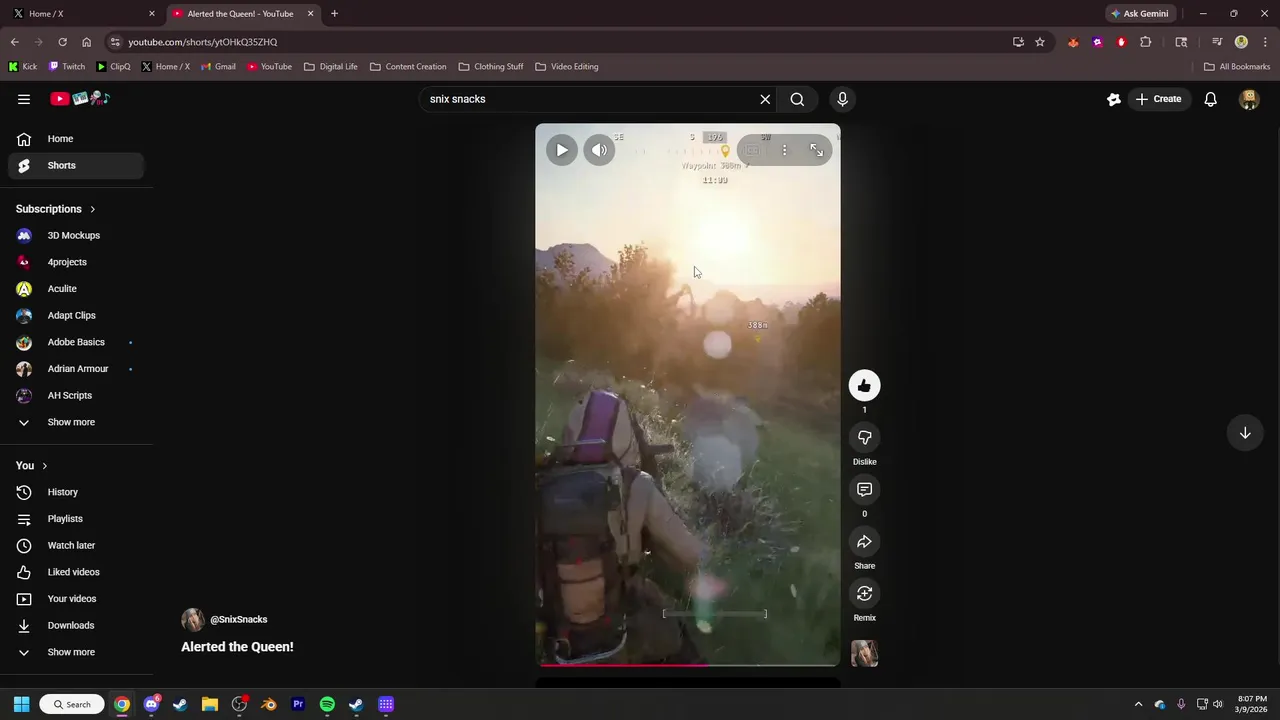Play the paused Short video
The image size is (1280, 720).
pos(562,150)
